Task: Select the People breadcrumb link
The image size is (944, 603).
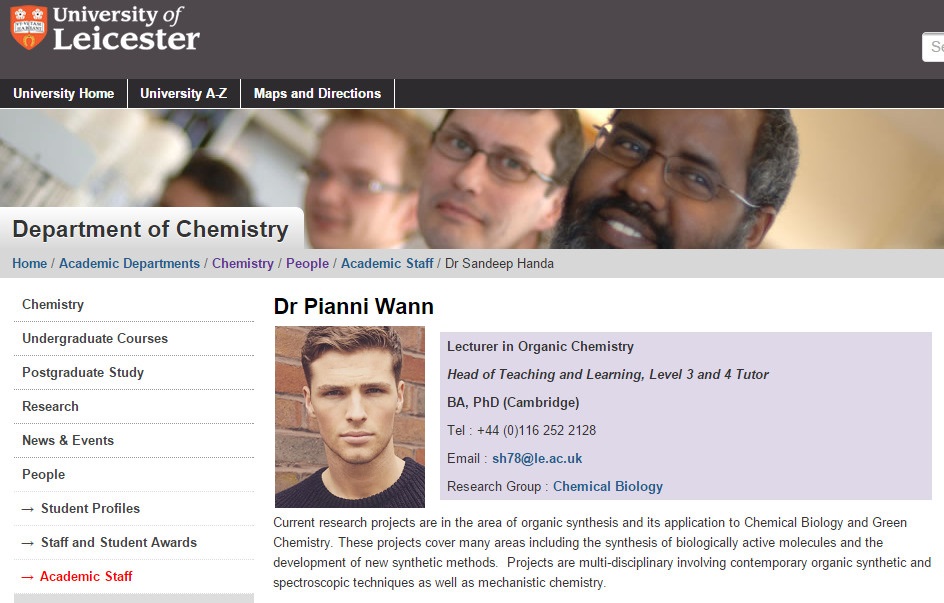Action: tap(307, 263)
